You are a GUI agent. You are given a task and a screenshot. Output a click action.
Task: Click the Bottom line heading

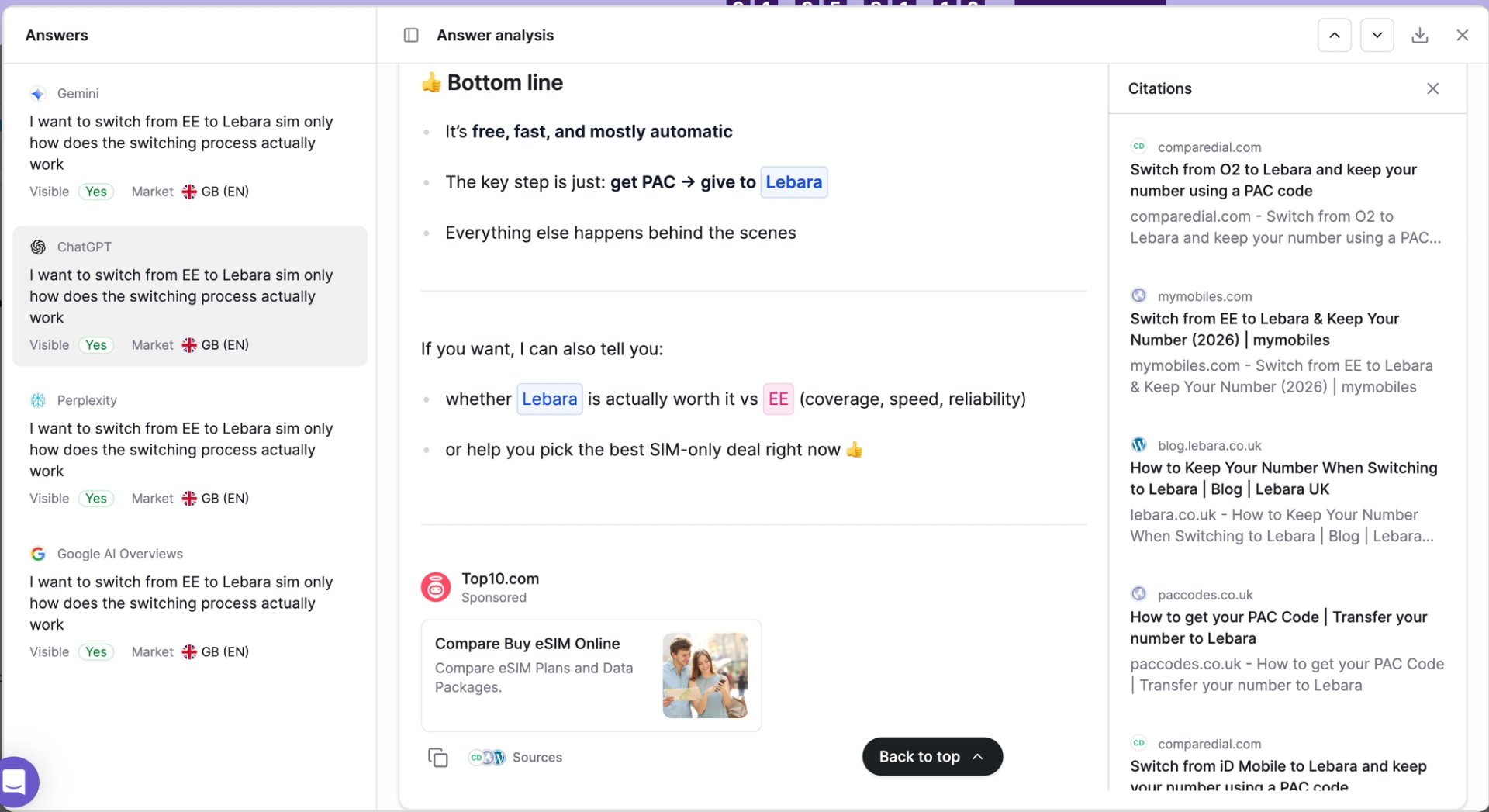[492, 82]
